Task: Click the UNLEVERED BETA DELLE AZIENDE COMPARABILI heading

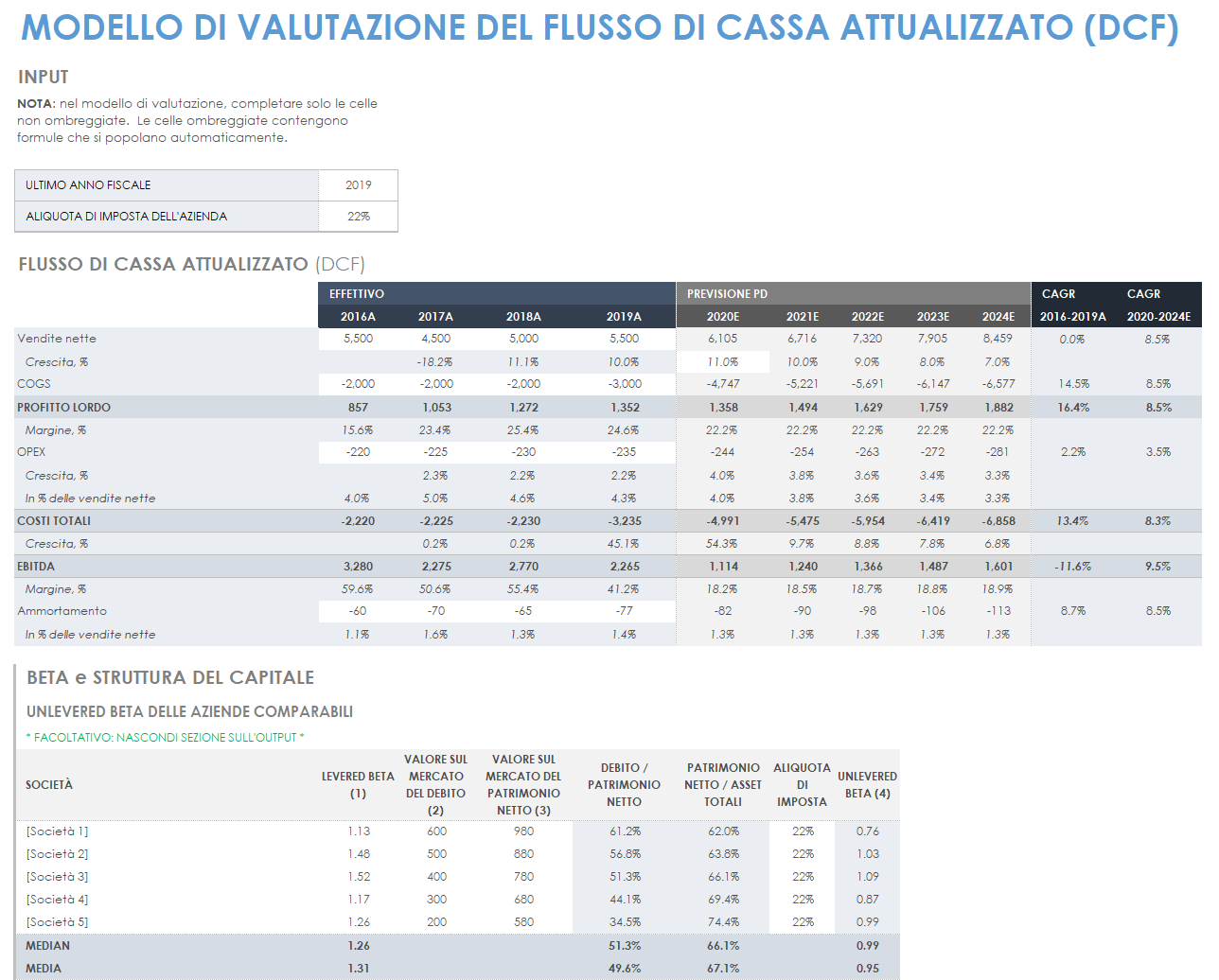Action: (x=189, y=711)
